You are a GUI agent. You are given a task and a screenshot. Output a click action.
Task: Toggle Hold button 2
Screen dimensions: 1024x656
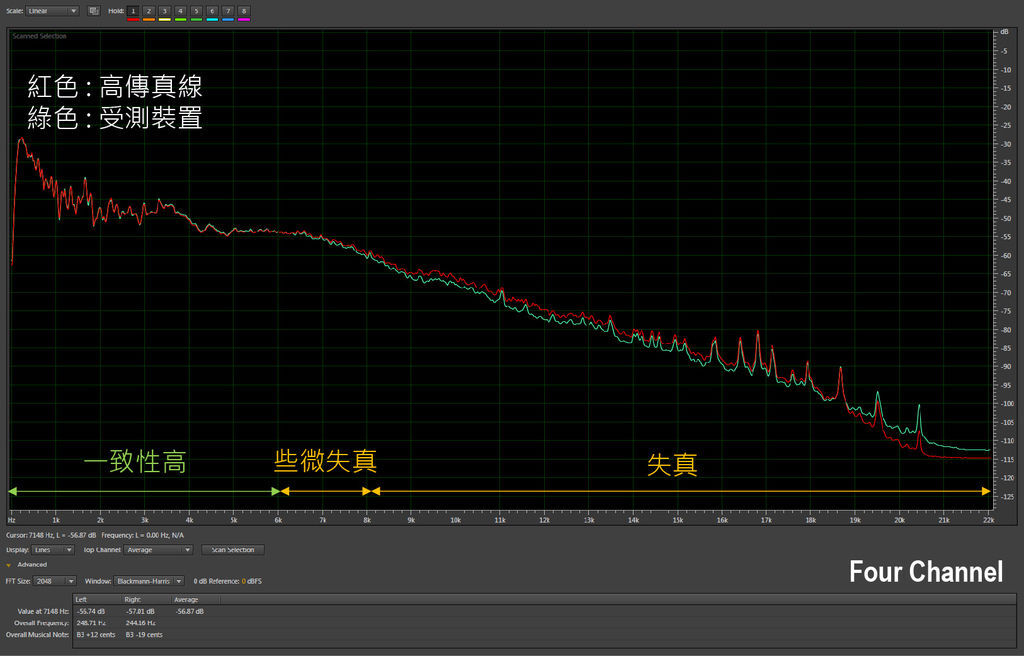(149, 10)
